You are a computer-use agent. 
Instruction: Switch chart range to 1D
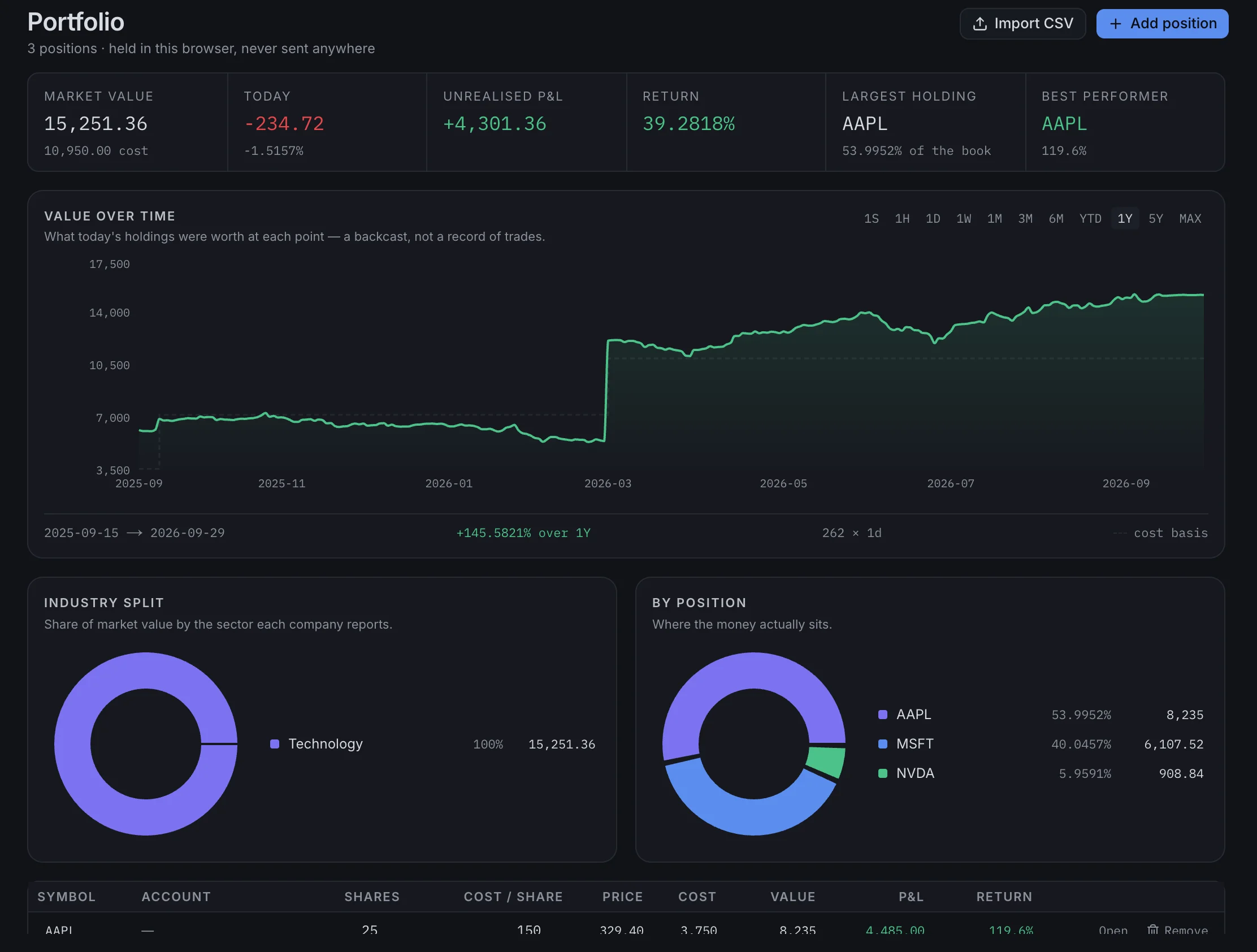933,219
